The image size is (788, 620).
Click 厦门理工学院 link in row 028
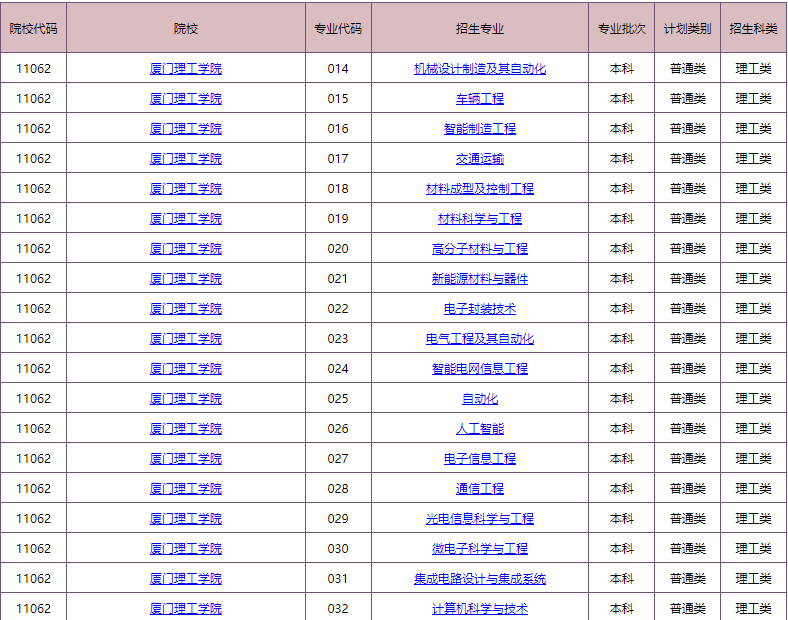coord(185,489)
